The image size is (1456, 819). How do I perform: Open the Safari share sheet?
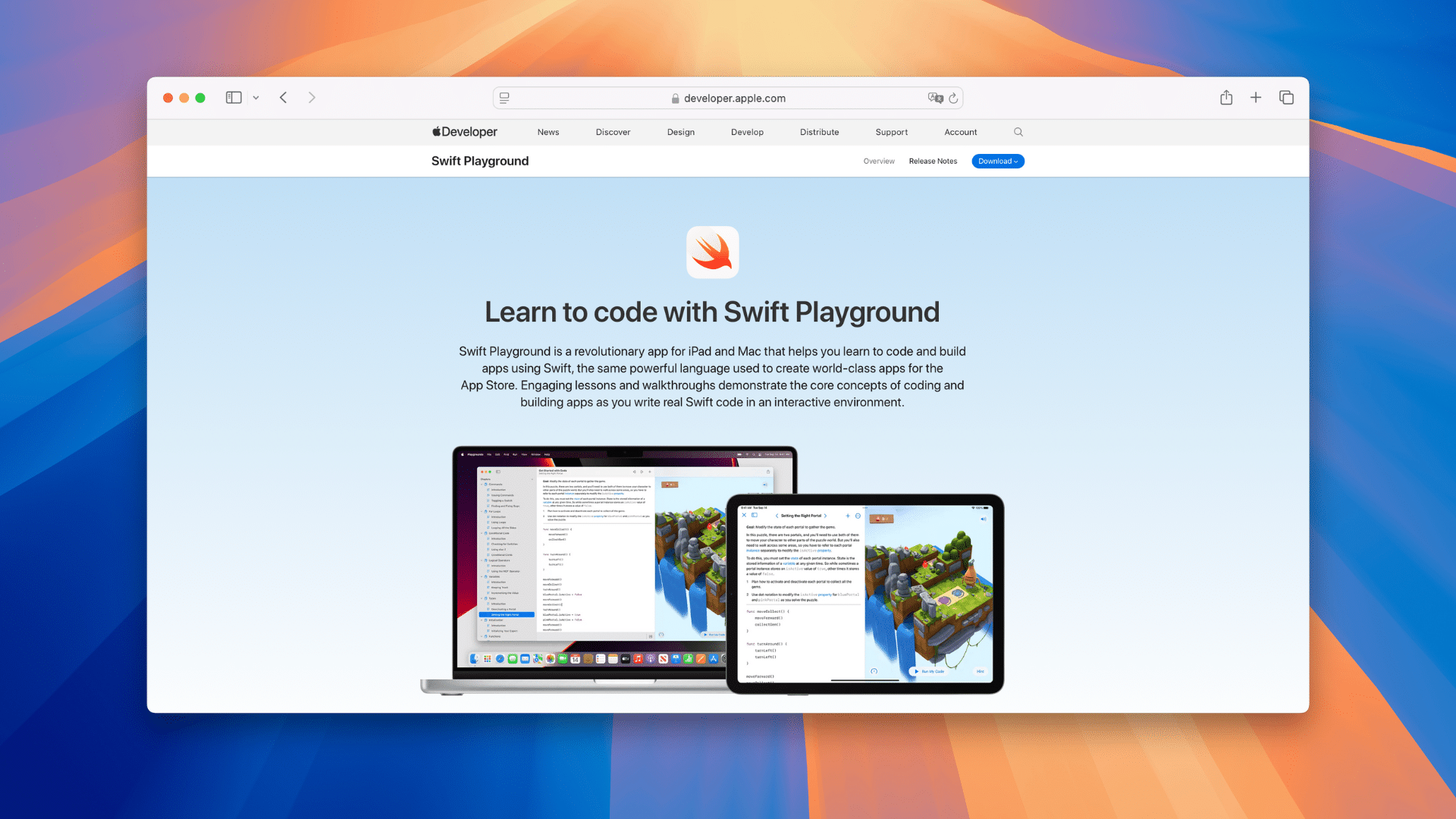1226,98
